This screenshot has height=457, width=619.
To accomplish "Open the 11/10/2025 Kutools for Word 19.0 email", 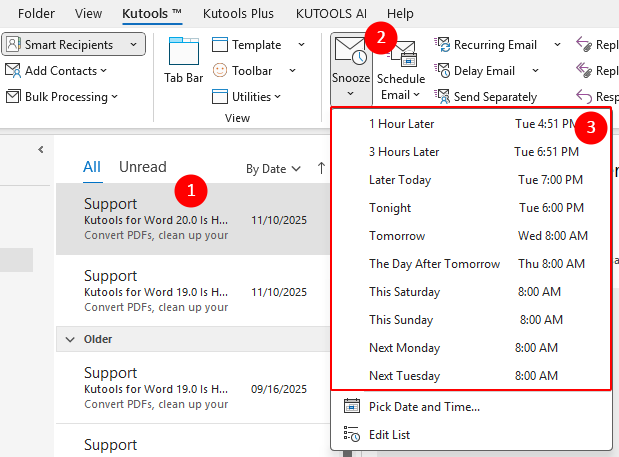I will pyautogui.click(x=193, y=291).
